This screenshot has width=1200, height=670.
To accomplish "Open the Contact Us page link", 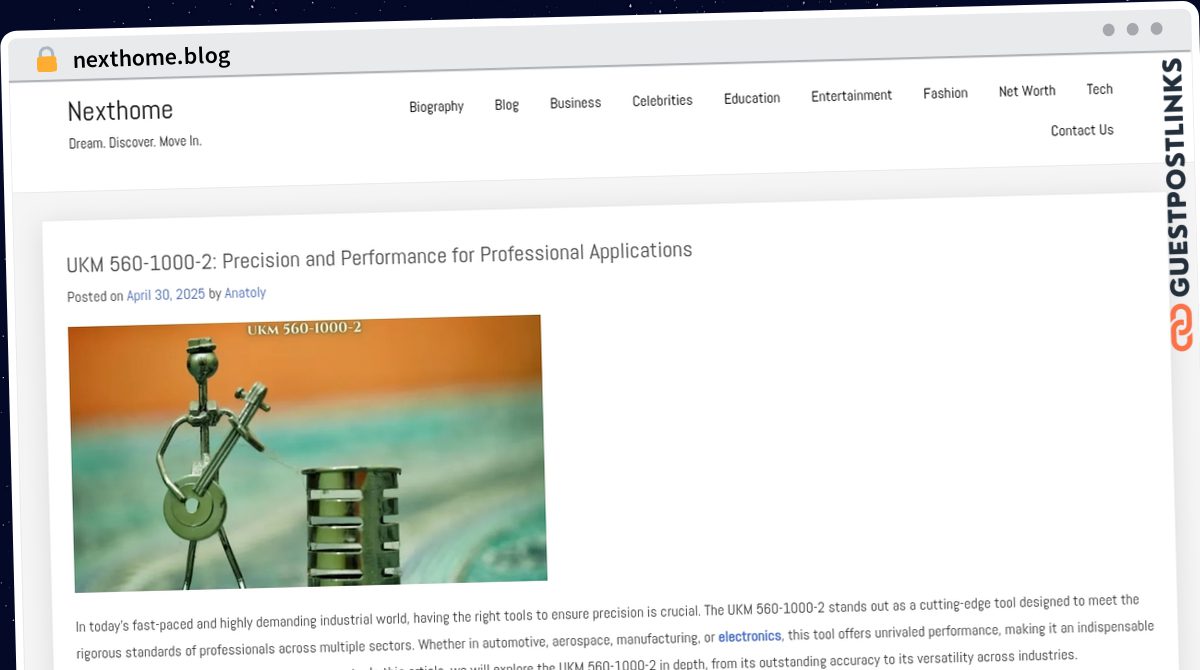I will (1082, 130).
